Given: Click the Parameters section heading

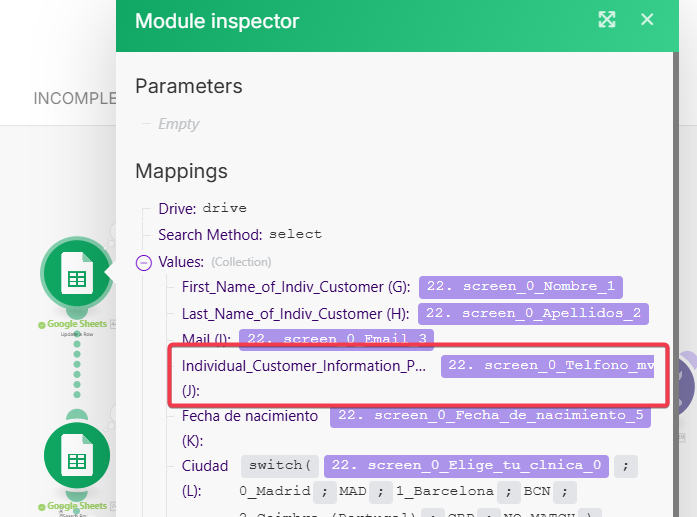Looking at the screenshot, I should click(x=189, y=86).
